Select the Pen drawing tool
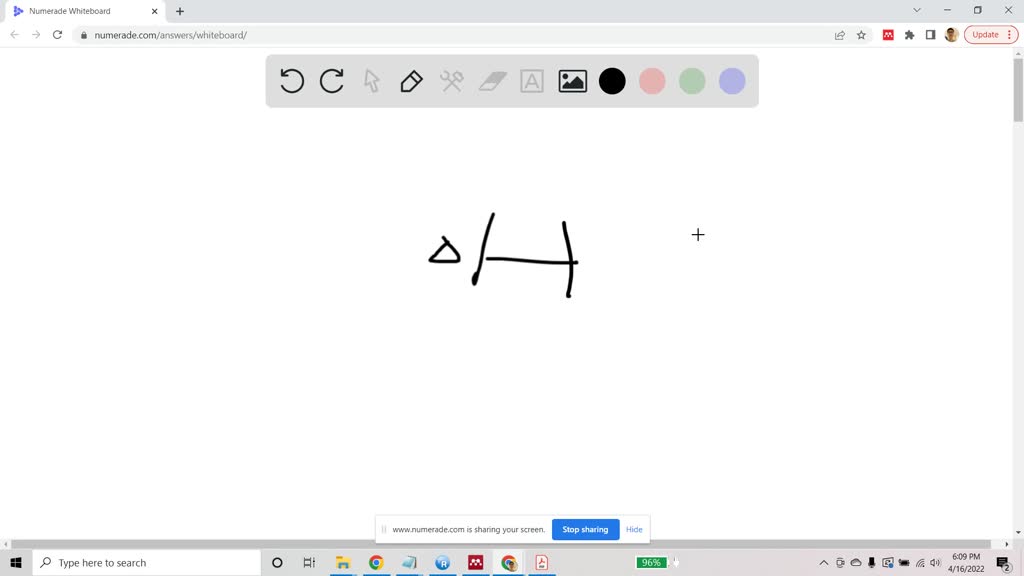This screenshot has width=1024, height=576. (x=411, y=81)
